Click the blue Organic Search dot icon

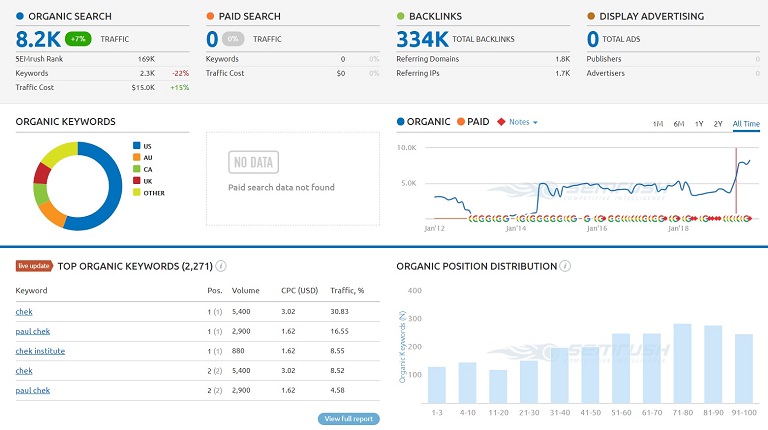20,16
